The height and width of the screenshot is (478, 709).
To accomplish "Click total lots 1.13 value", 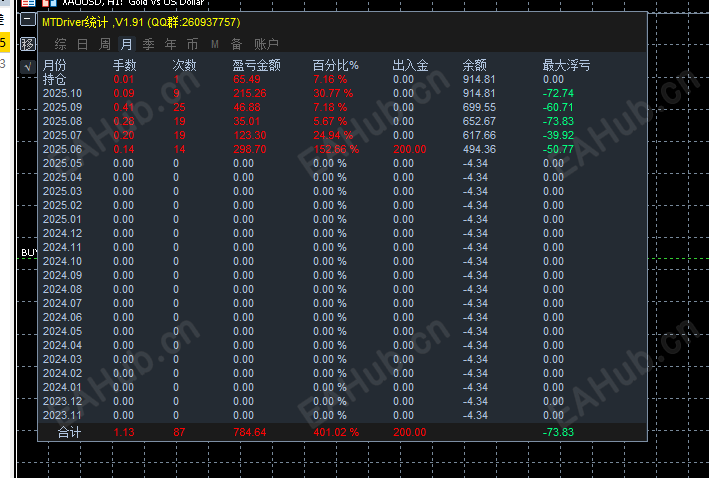I will 124,433.
